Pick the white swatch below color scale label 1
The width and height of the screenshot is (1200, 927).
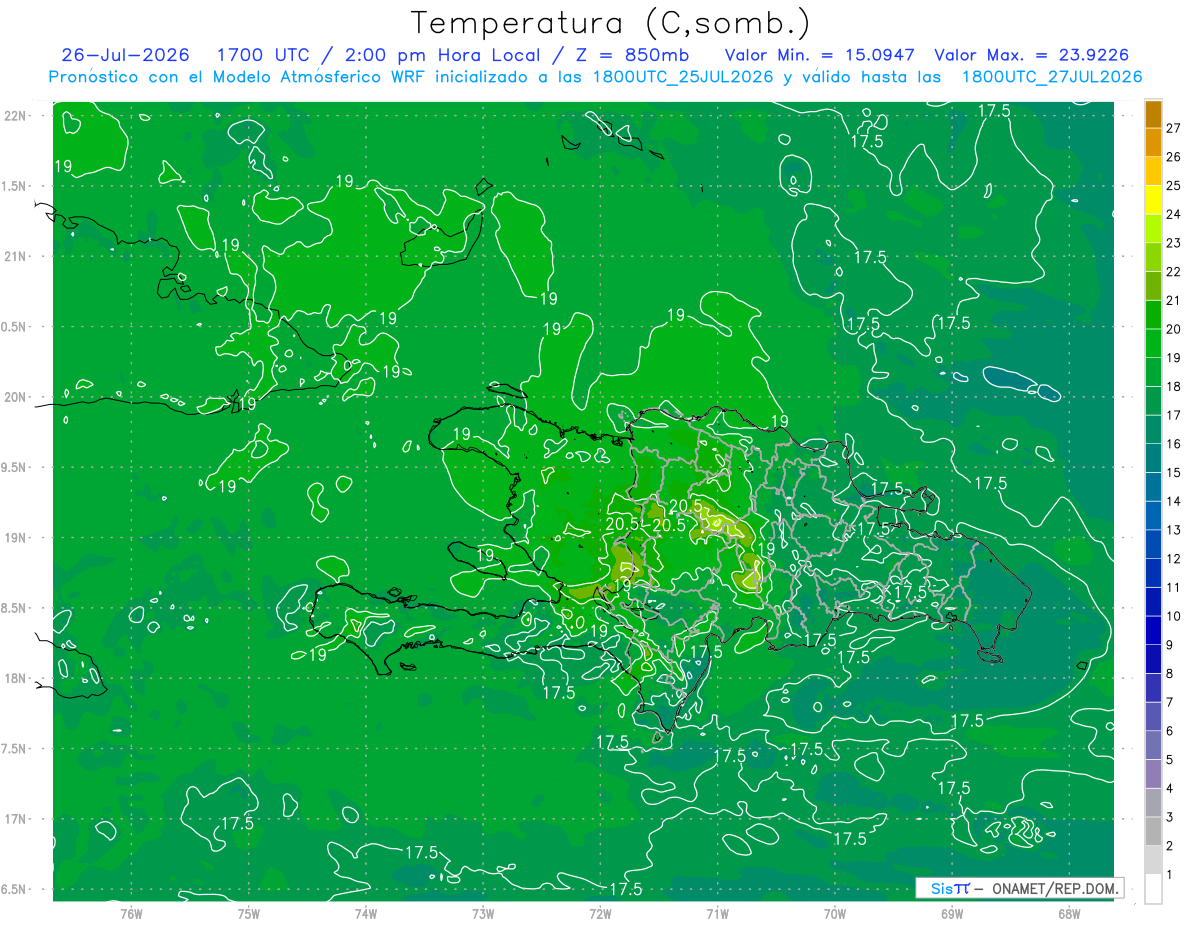click(x=1153, y=889)
